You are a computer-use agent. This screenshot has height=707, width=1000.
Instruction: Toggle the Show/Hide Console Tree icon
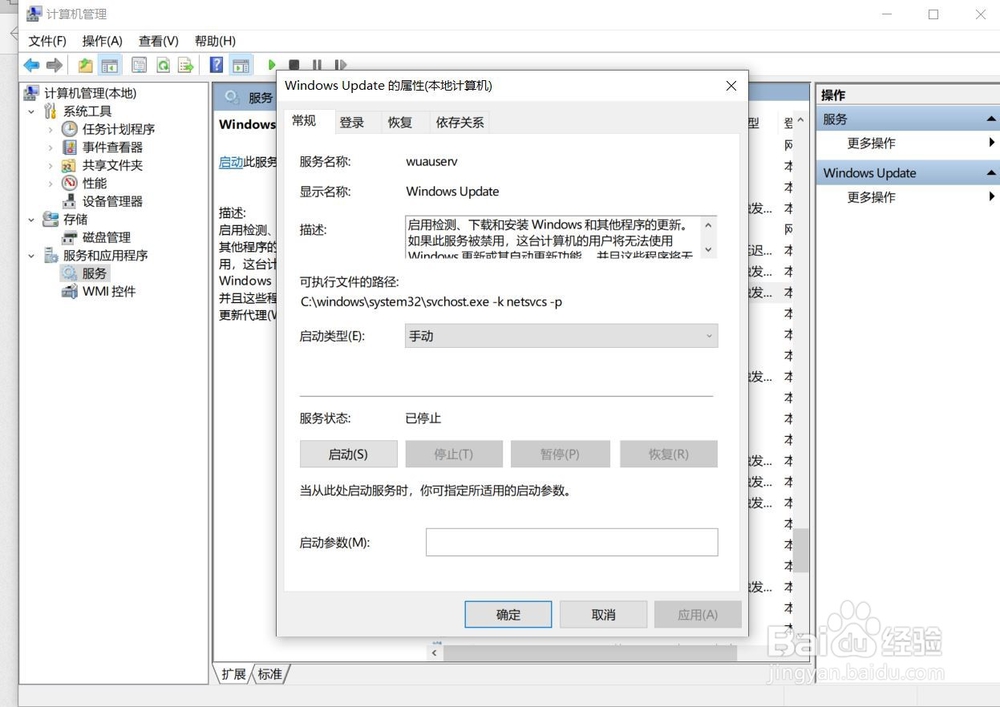coord(110,65)
